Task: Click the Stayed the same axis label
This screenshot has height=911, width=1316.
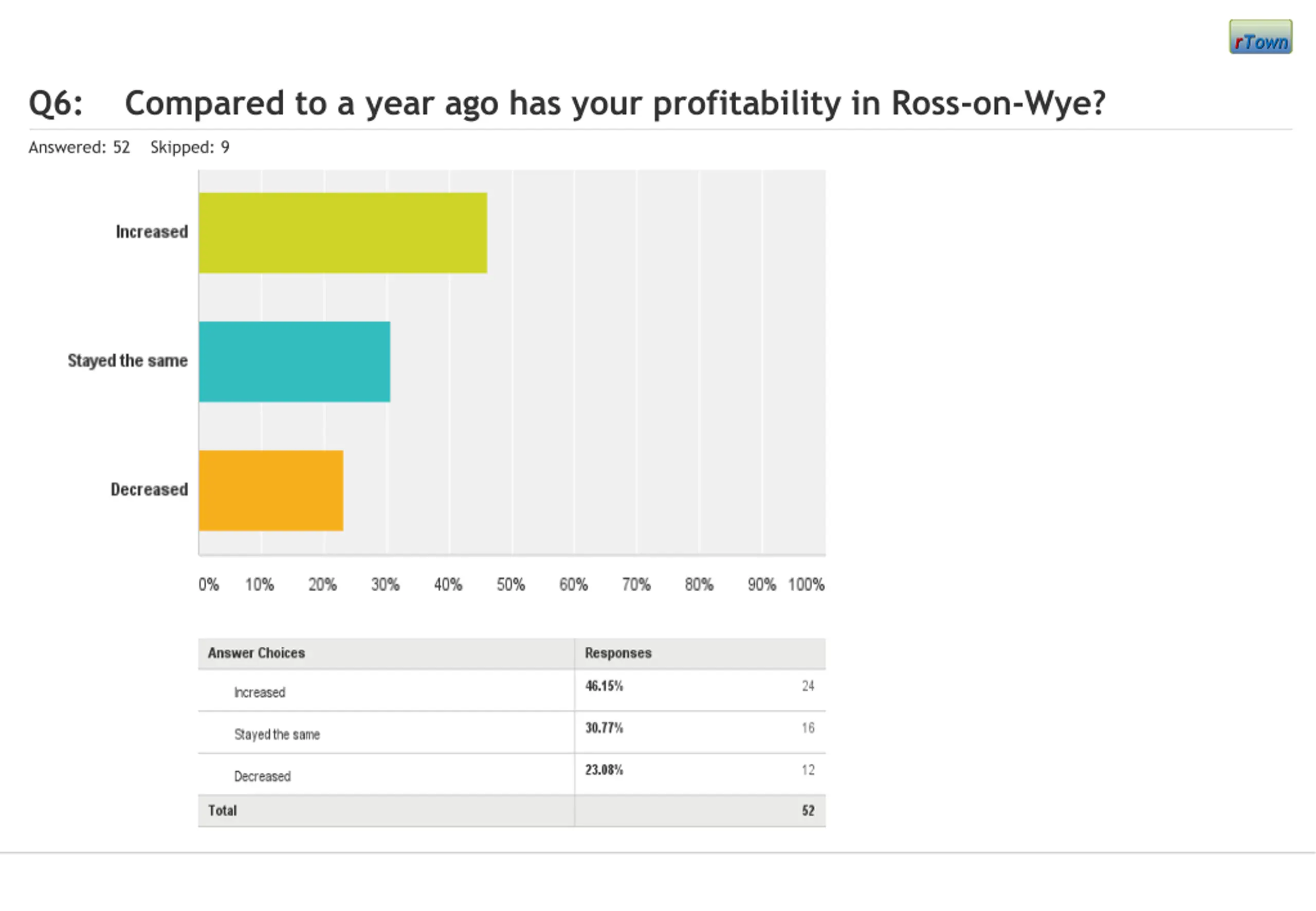Action: 127,361
